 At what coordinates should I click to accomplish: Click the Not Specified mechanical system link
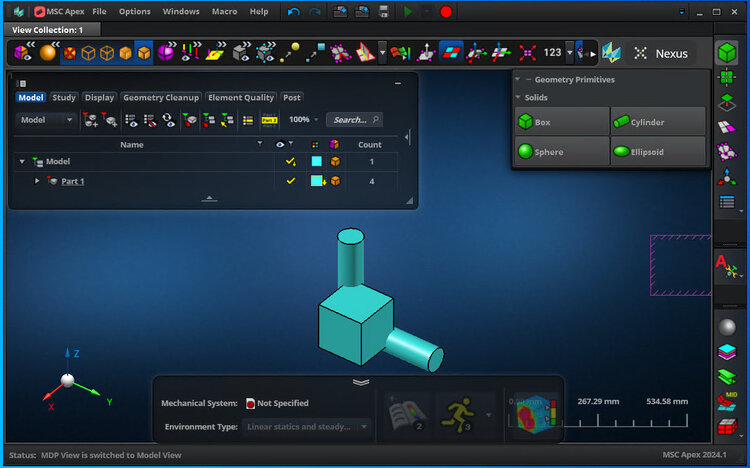click(282, 403)
